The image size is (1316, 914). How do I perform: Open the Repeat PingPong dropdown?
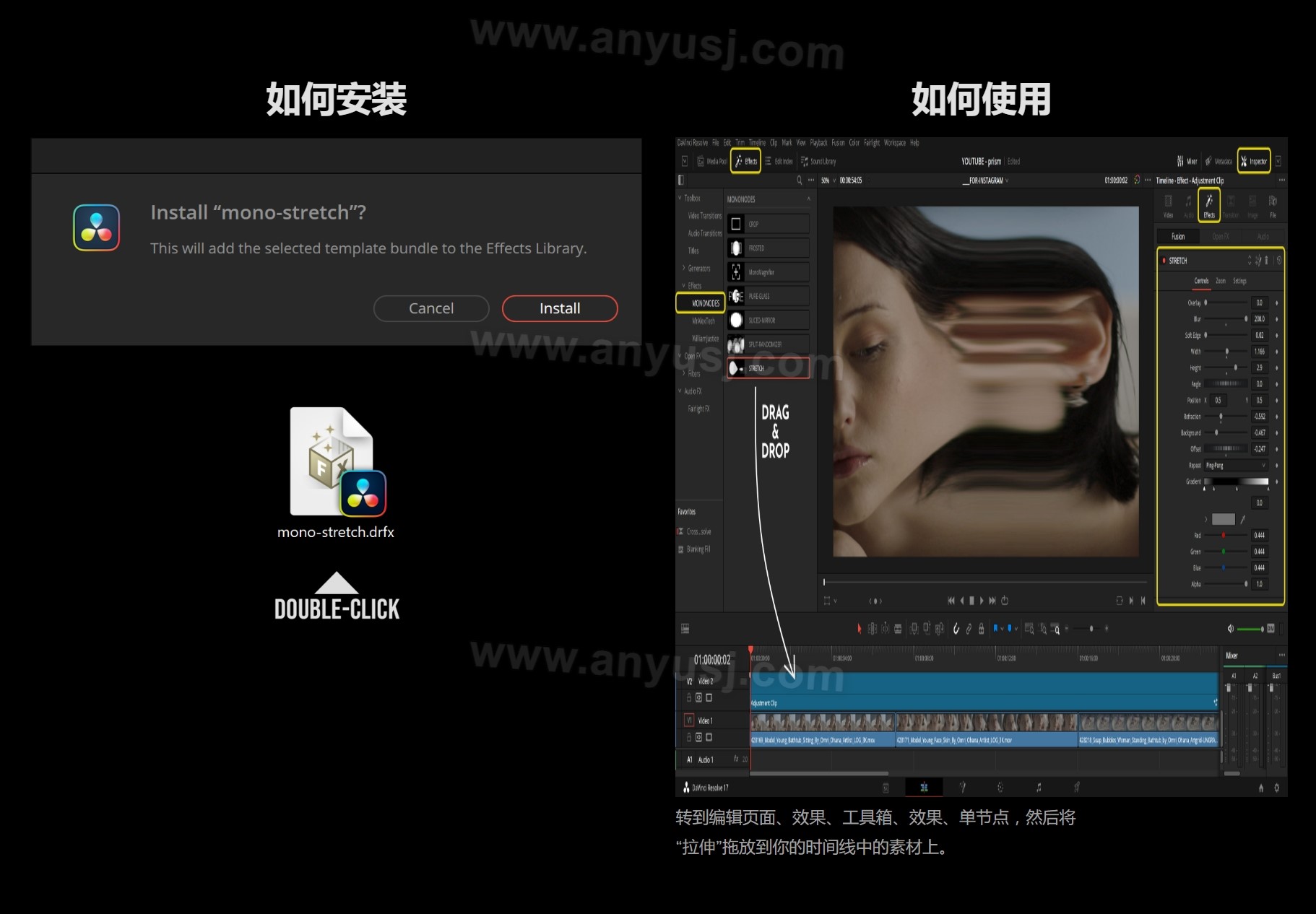tap(1235, 466)
